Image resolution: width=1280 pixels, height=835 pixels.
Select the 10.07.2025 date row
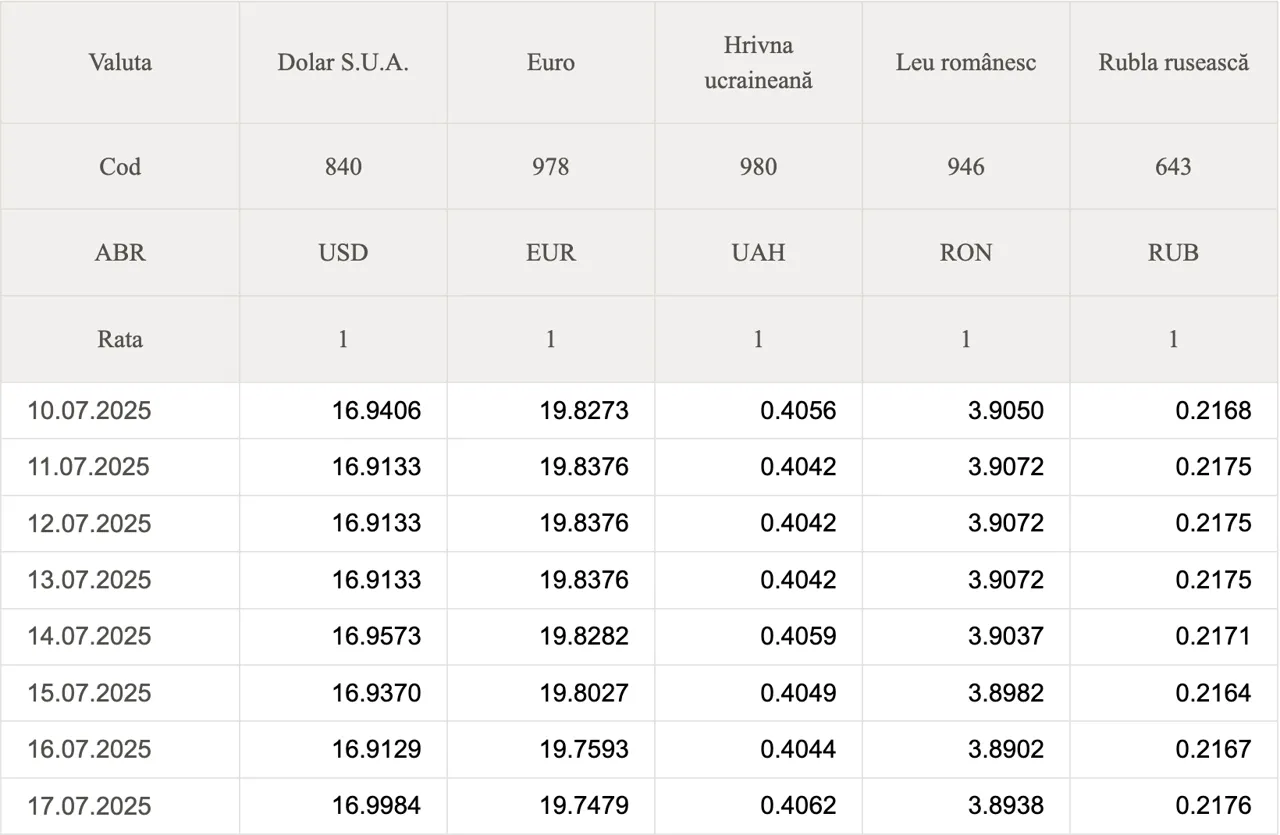640,410
